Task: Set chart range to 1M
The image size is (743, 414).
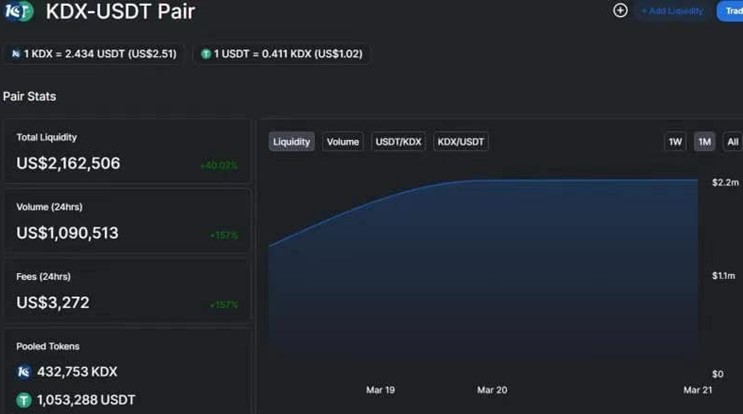Action: pos(704,142)
